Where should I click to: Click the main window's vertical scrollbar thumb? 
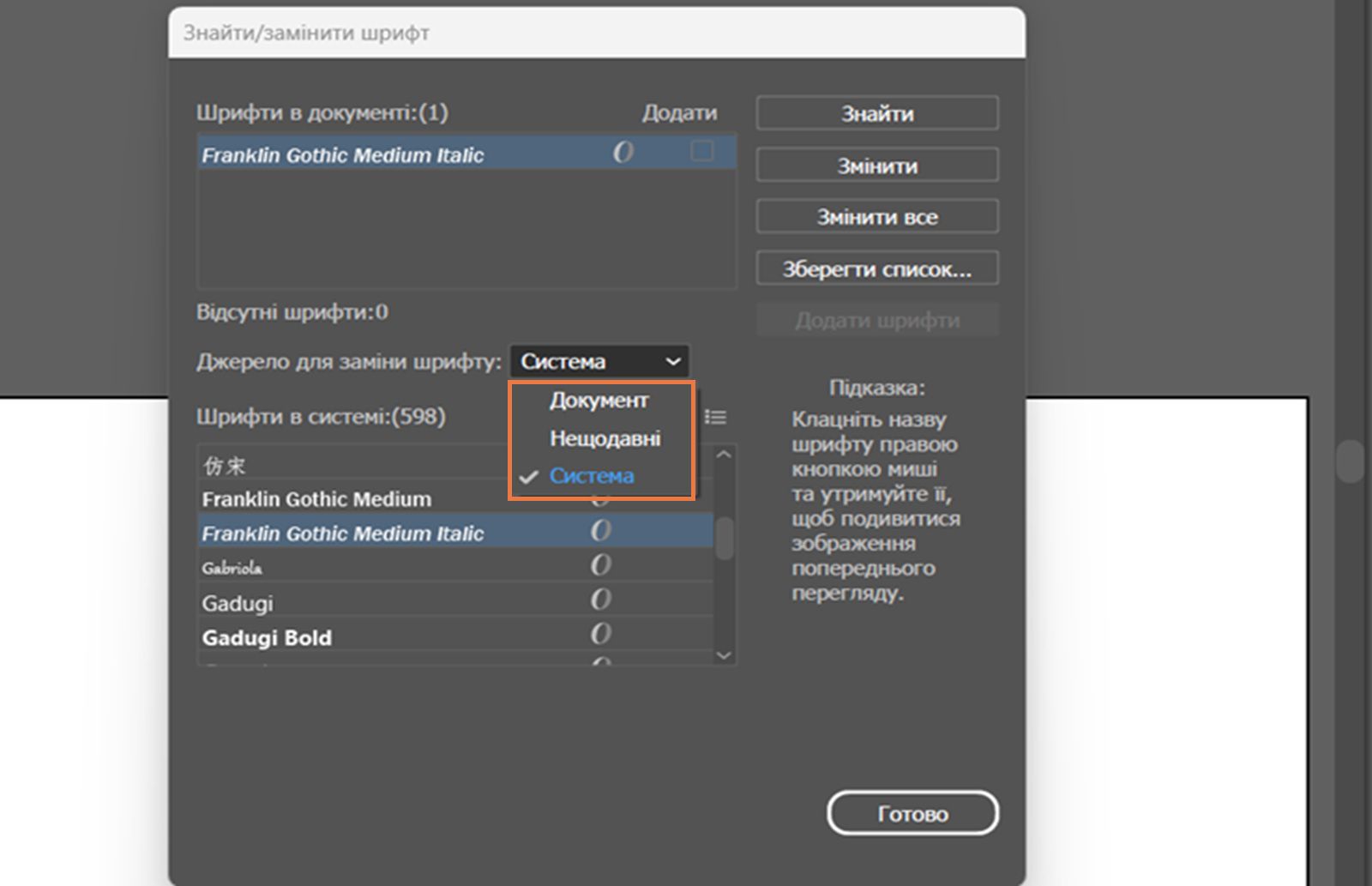point(1350,461)
